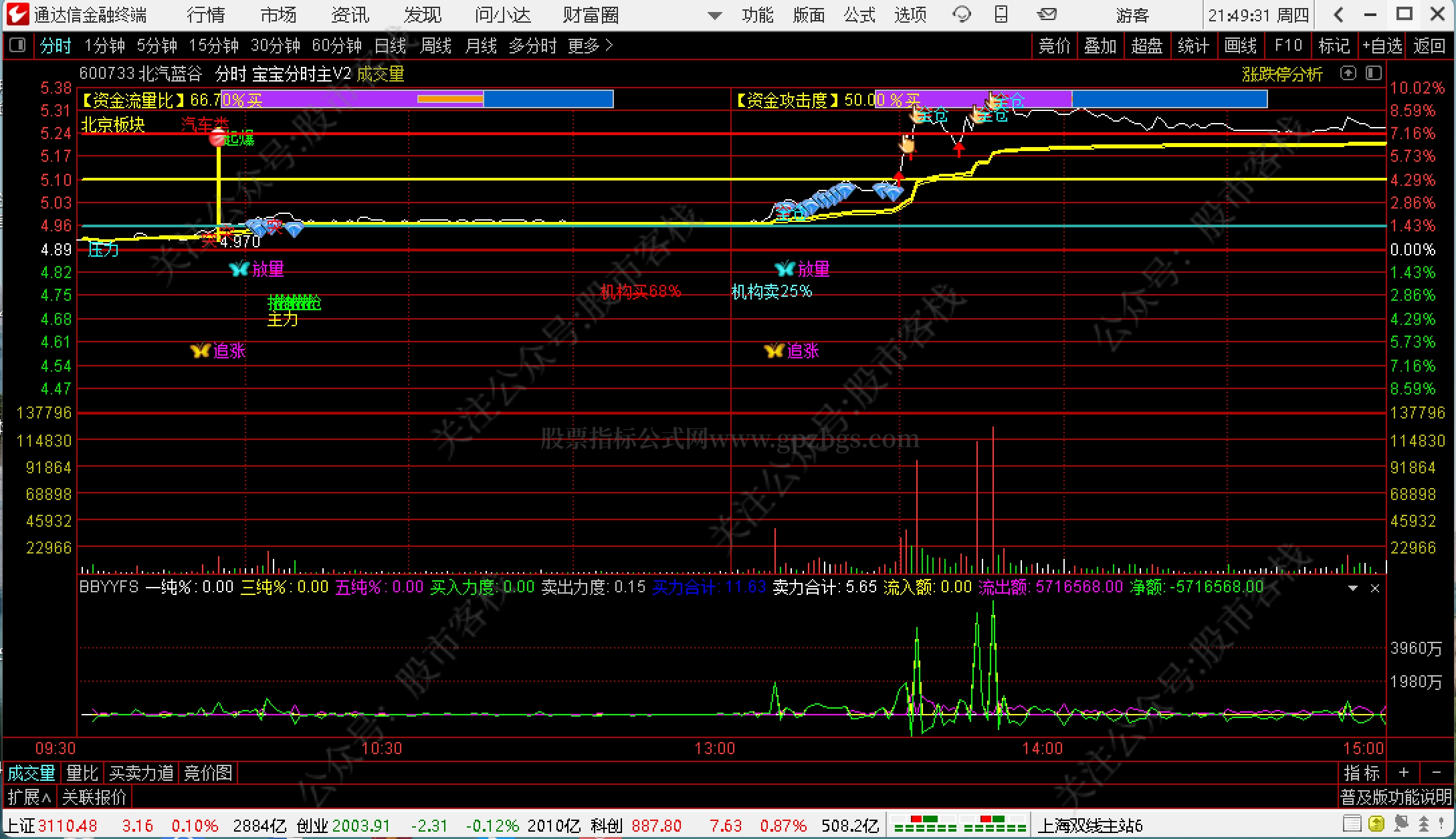The height and width of the screenshot is (839, 1456).
Task: Switch to 1分钟 chart period
Action: pyautogui.click(x=104, y=45)
